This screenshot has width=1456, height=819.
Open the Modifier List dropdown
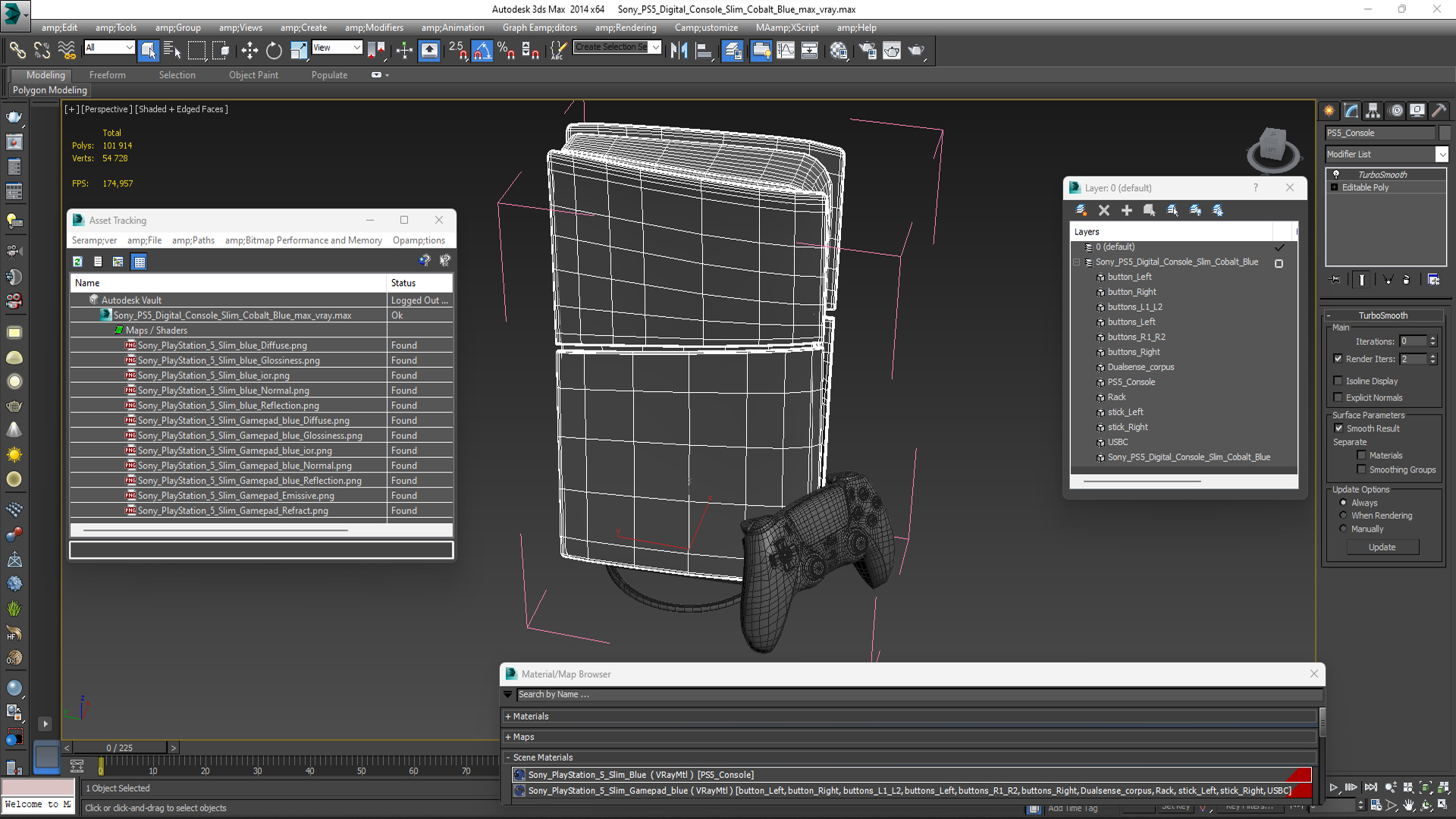pos(1442,154)
